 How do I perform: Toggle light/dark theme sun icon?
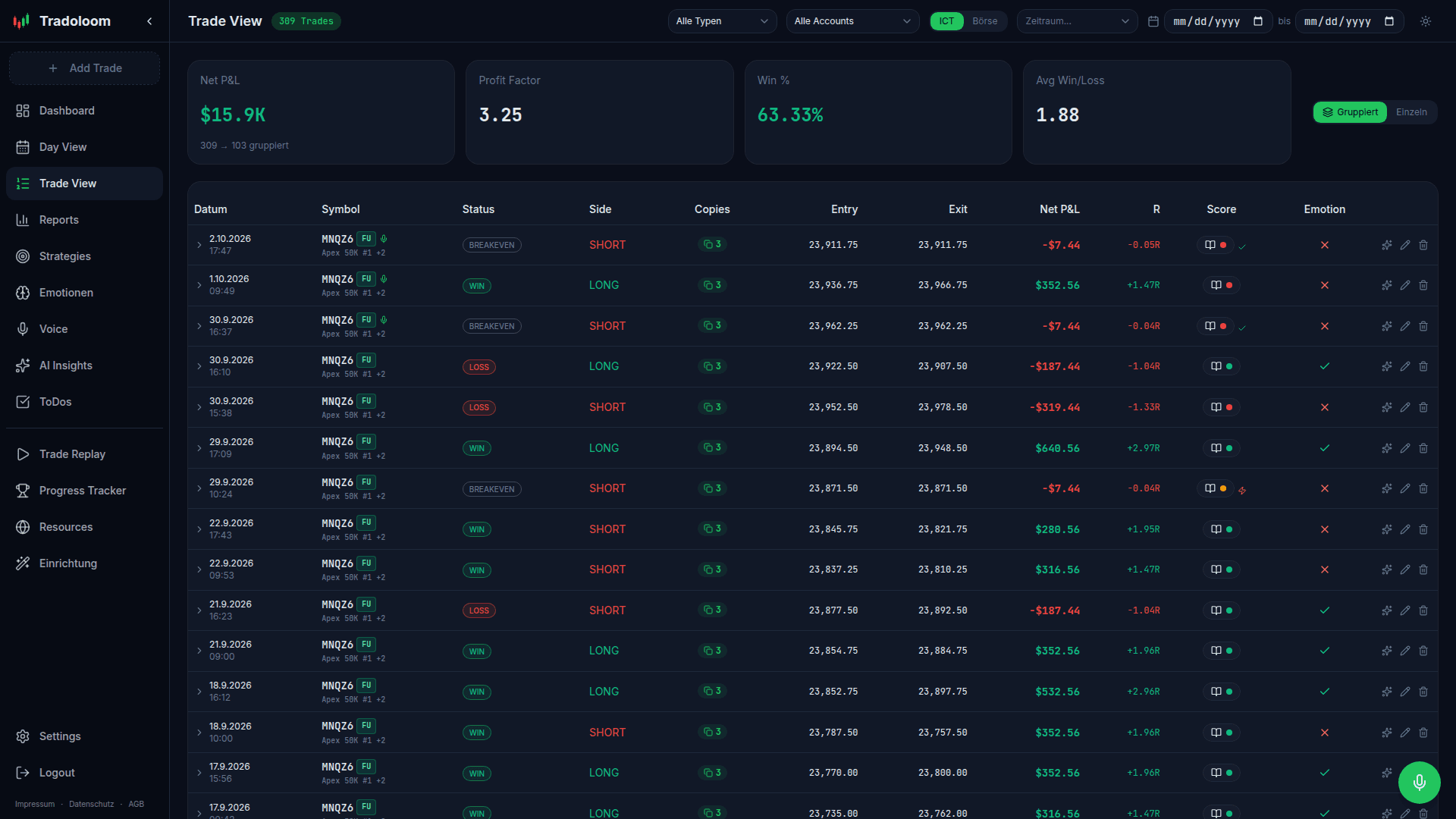1426,21
